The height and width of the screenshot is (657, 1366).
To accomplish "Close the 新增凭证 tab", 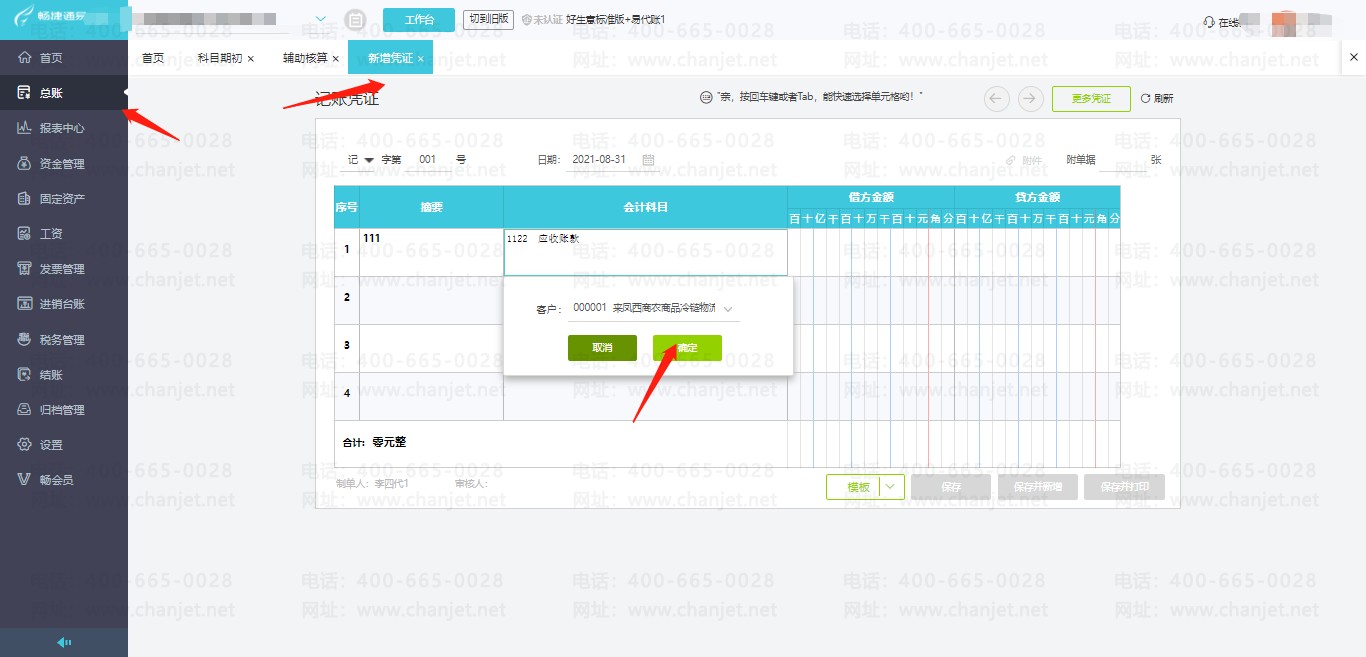I will point(421,59).
